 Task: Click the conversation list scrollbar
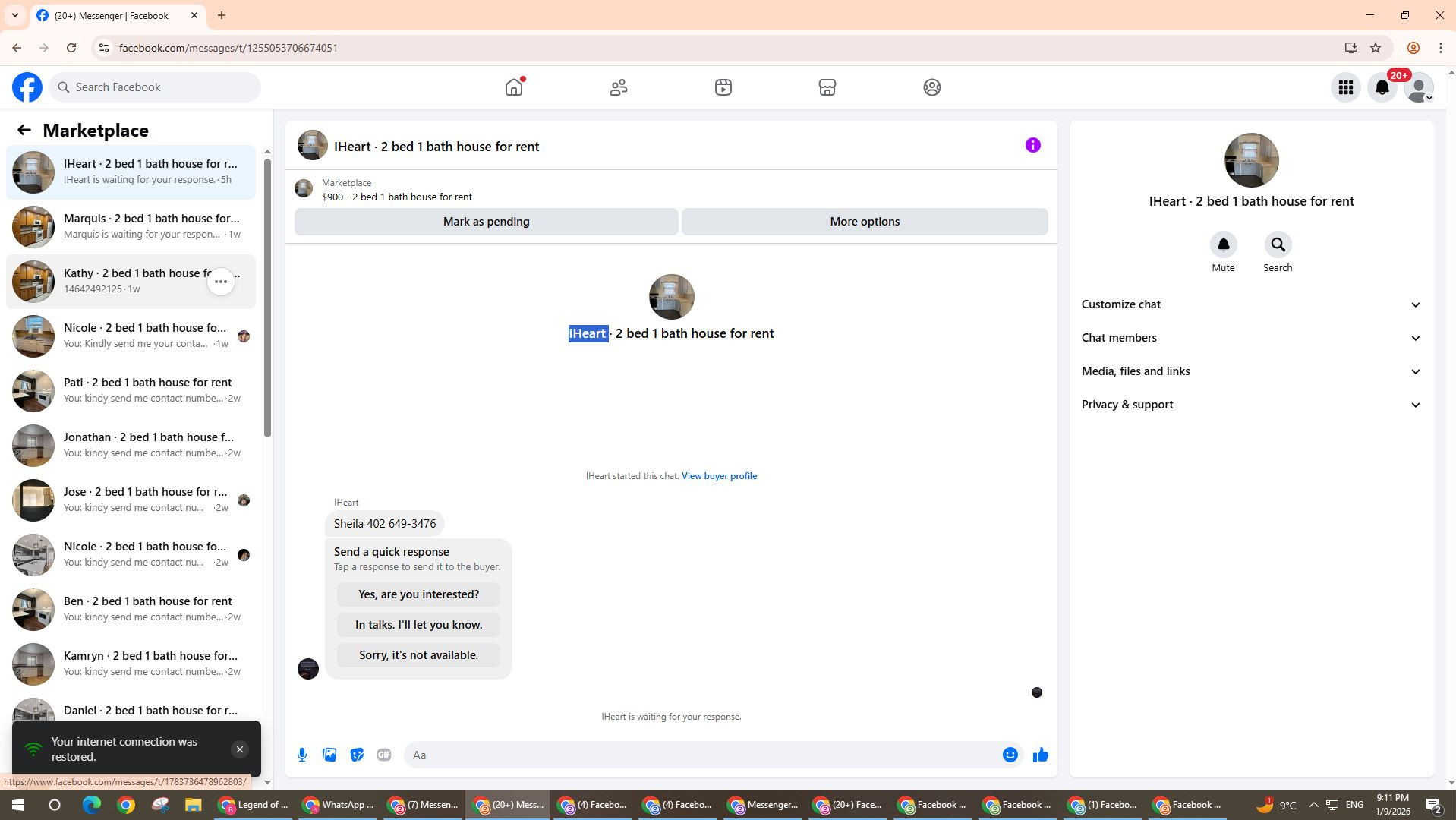tap(267, 296)
